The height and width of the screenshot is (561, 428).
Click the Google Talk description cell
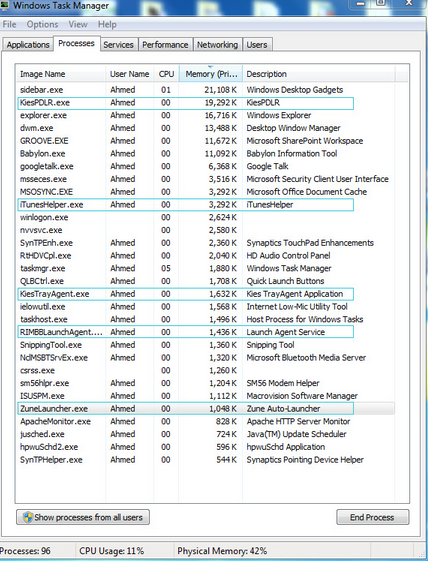click(267, 166)
